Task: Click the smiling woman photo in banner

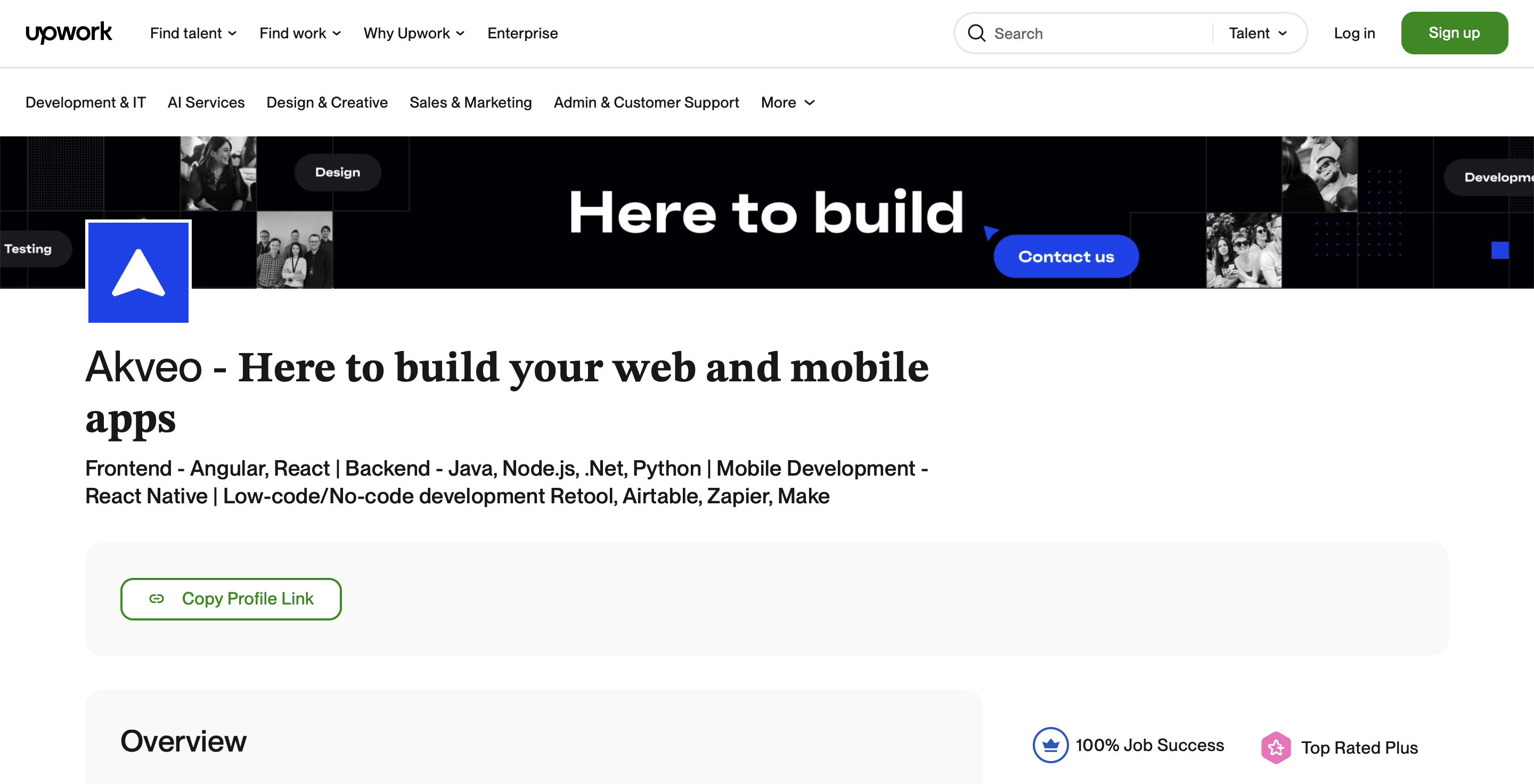Action: [x=218, y=174]
